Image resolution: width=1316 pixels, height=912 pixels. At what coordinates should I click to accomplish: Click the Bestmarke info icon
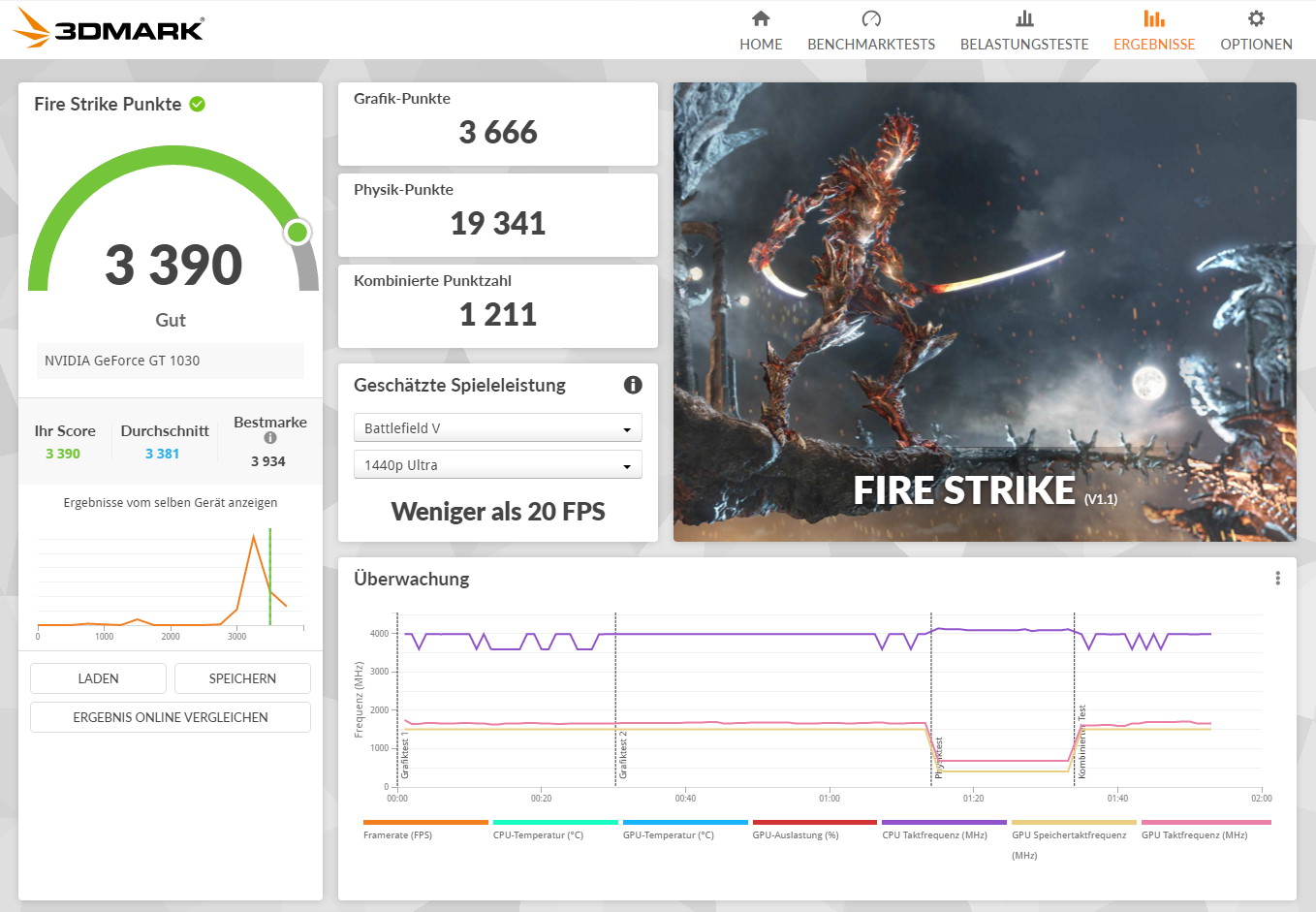tap(270, 438)
